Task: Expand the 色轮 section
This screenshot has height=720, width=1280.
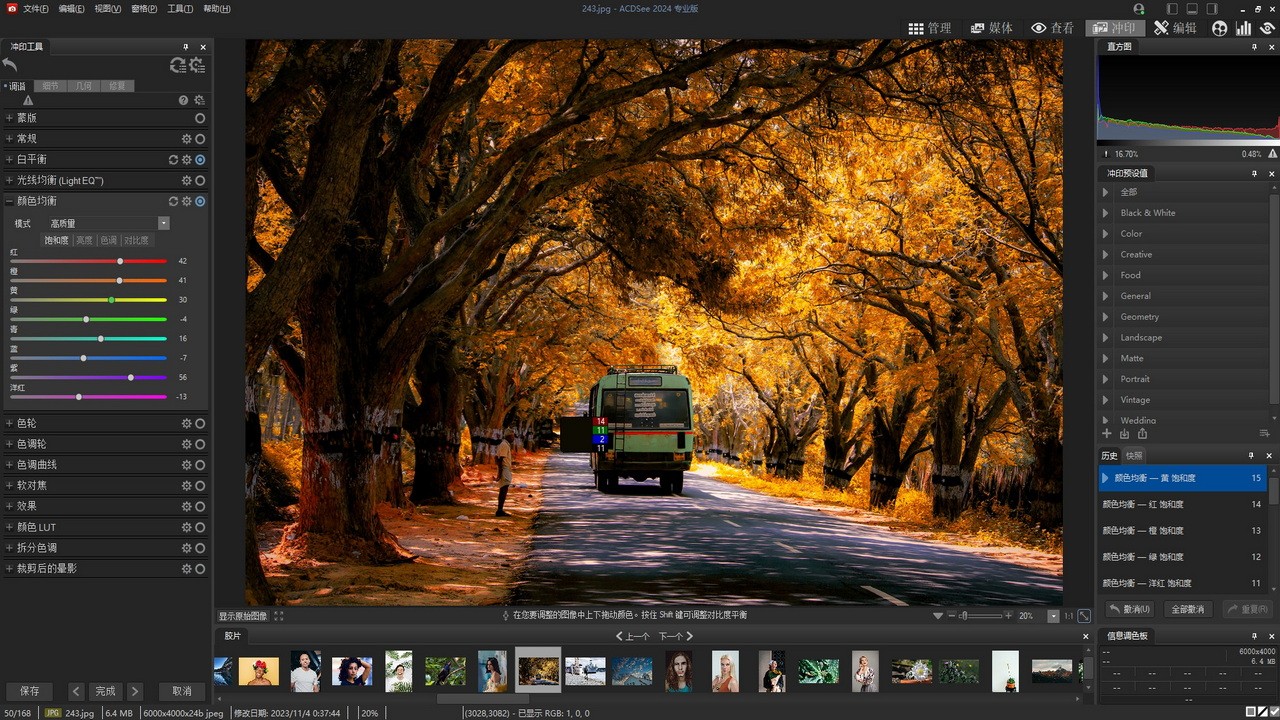Action: [9, 424]
